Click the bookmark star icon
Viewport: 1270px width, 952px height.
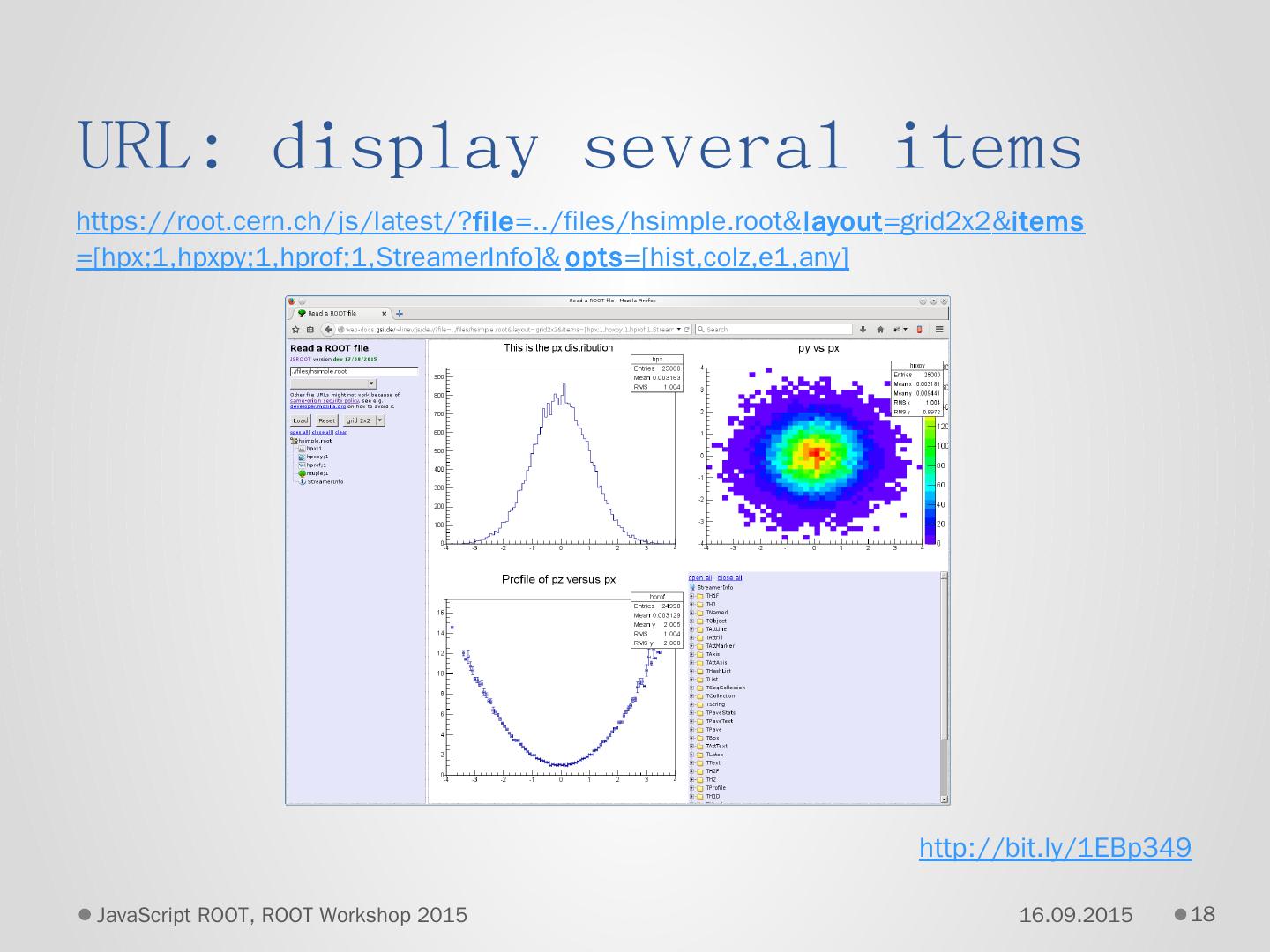point(296,330)
